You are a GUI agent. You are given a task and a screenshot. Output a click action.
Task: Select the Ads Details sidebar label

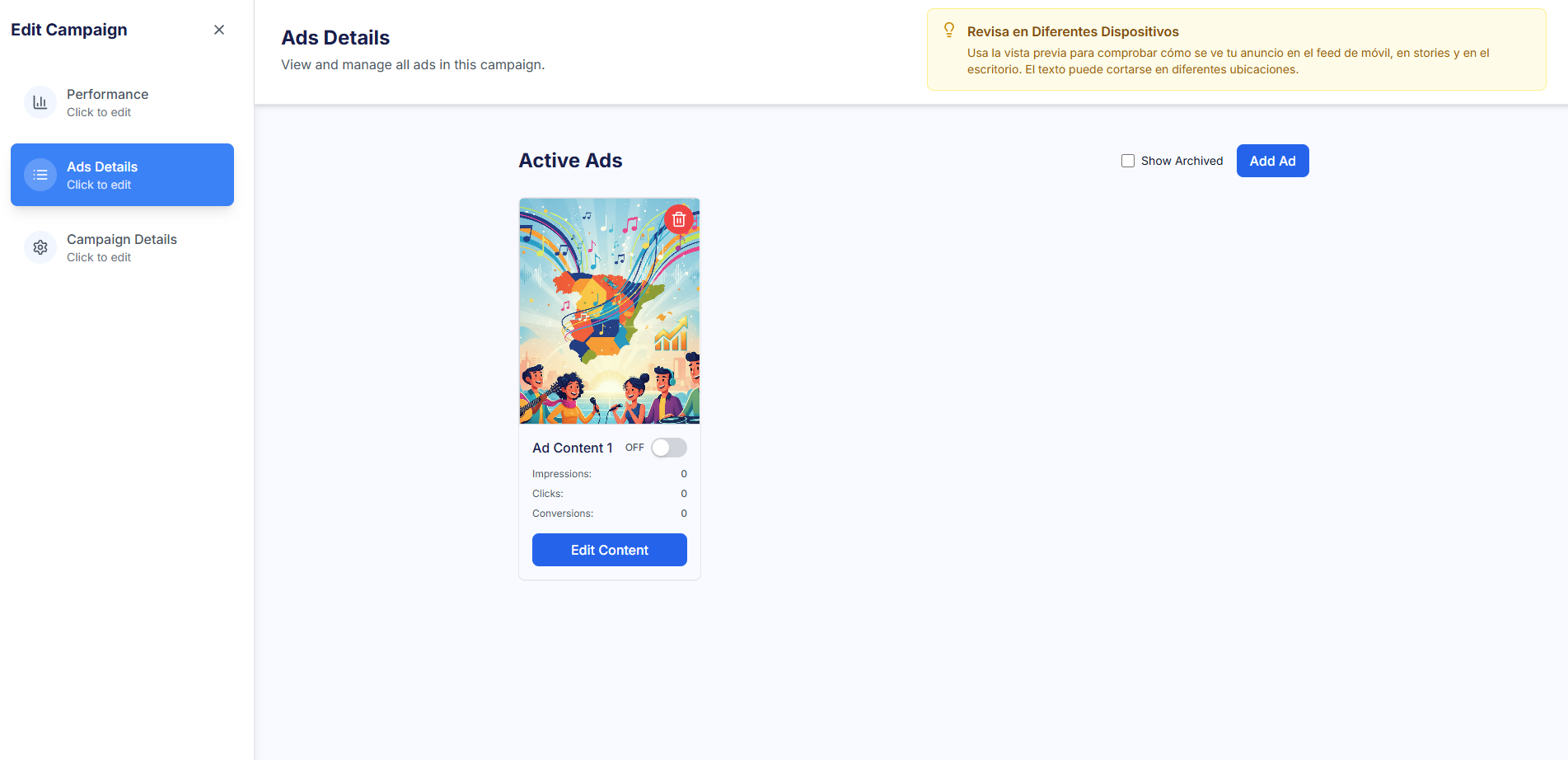(102, 167)
